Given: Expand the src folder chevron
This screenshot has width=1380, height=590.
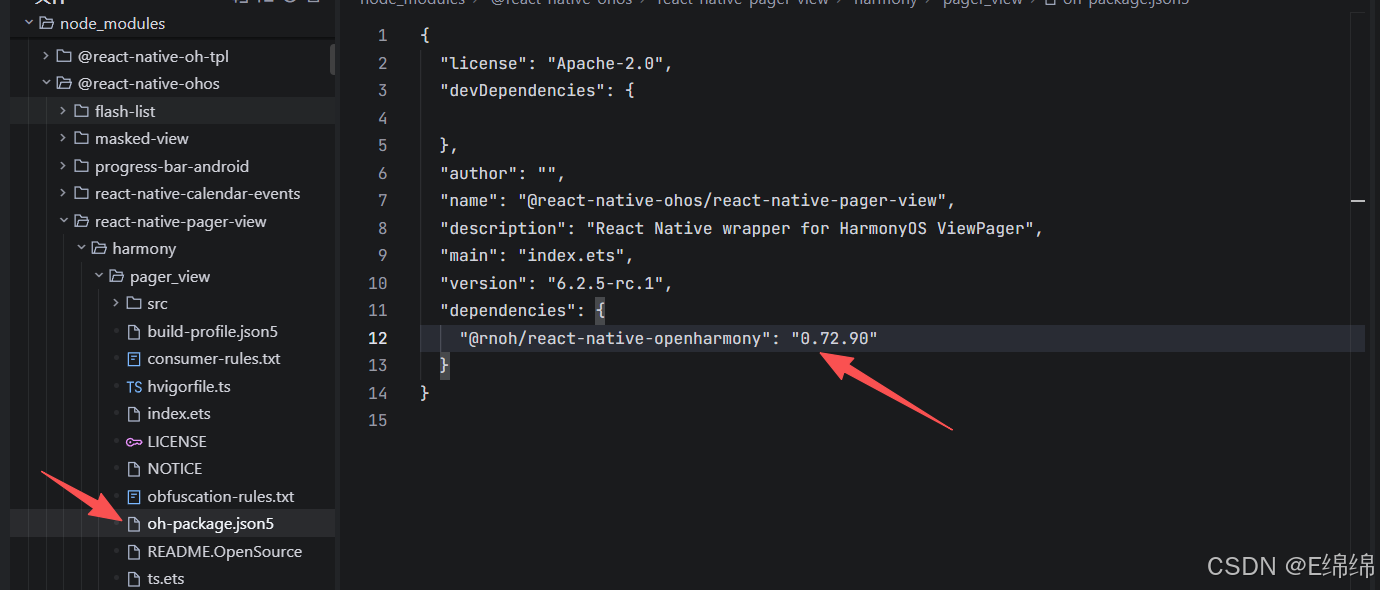Looking at the screenshot, I should coord(116,303).
